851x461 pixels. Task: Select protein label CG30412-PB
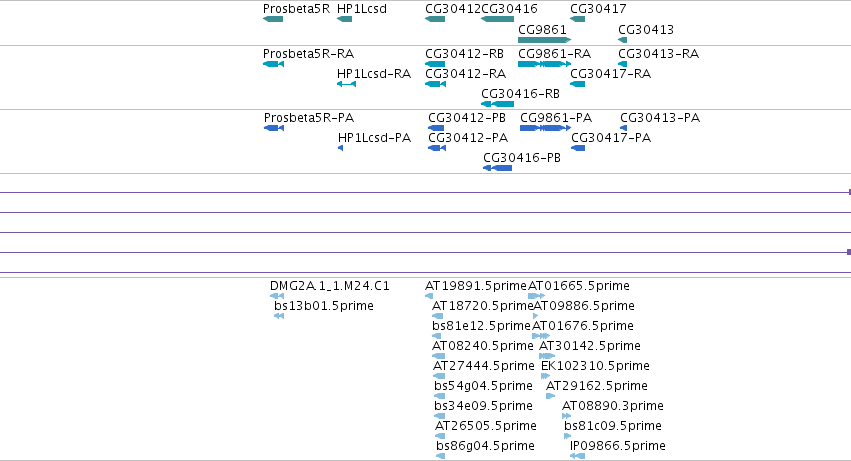click(467, 118)
